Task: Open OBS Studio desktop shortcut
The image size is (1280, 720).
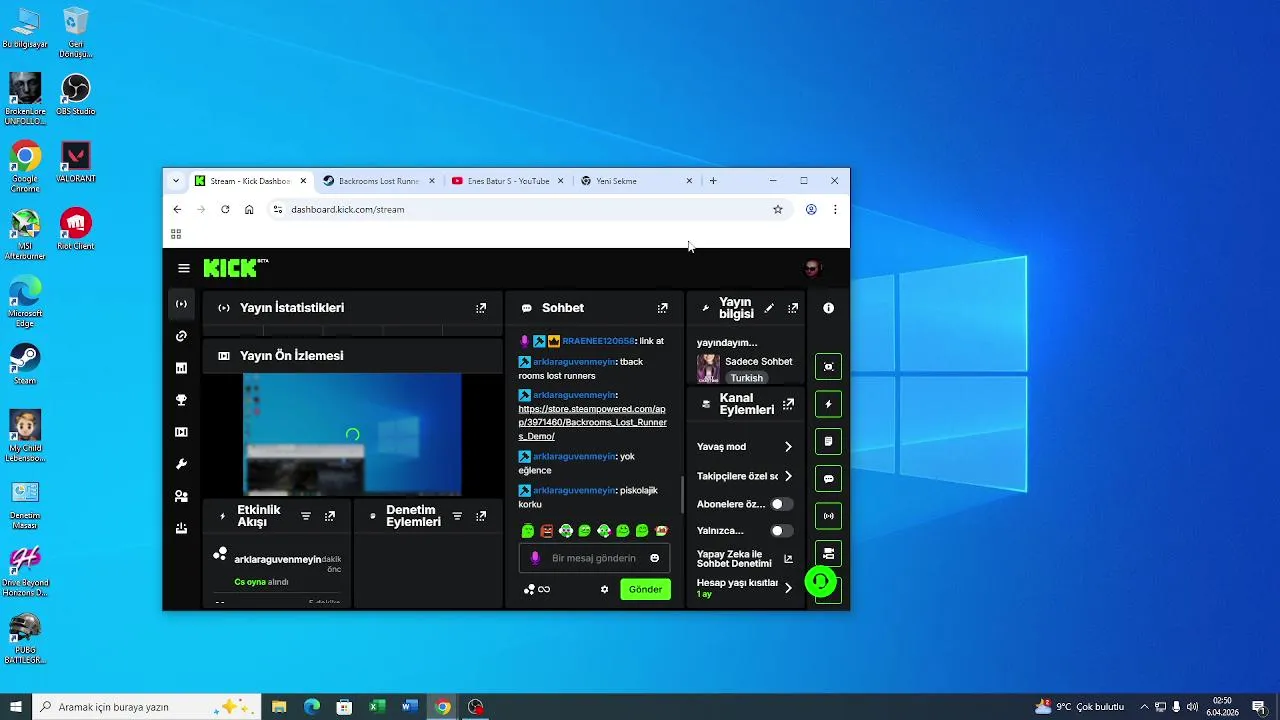Action: tap(75, 95)
